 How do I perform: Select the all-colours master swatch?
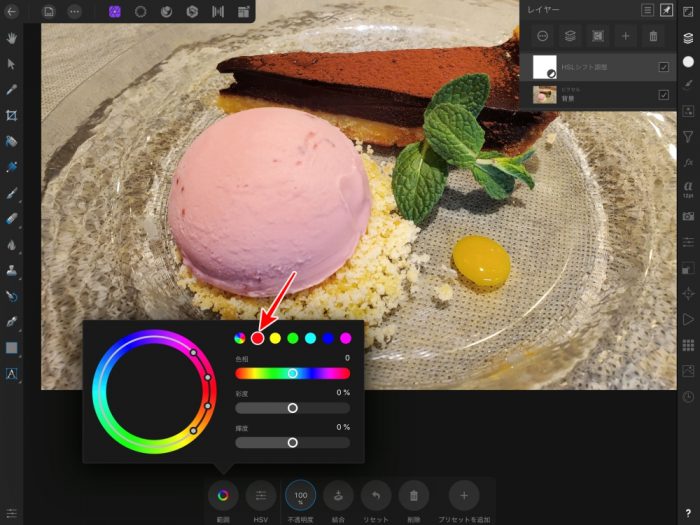[240, 338]
